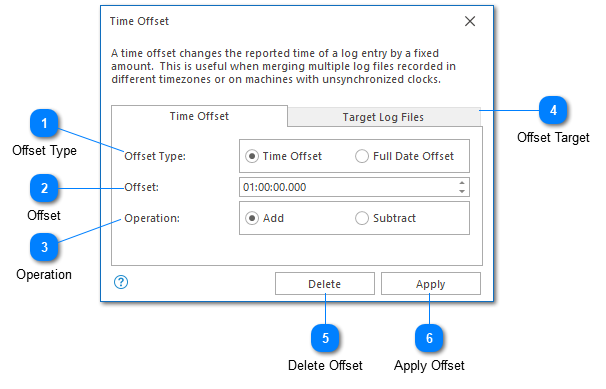The width and height of the screenshot is (606, 389).
Task: Decrease the offset with the down arrow
Action: click(x=462, y=191)
